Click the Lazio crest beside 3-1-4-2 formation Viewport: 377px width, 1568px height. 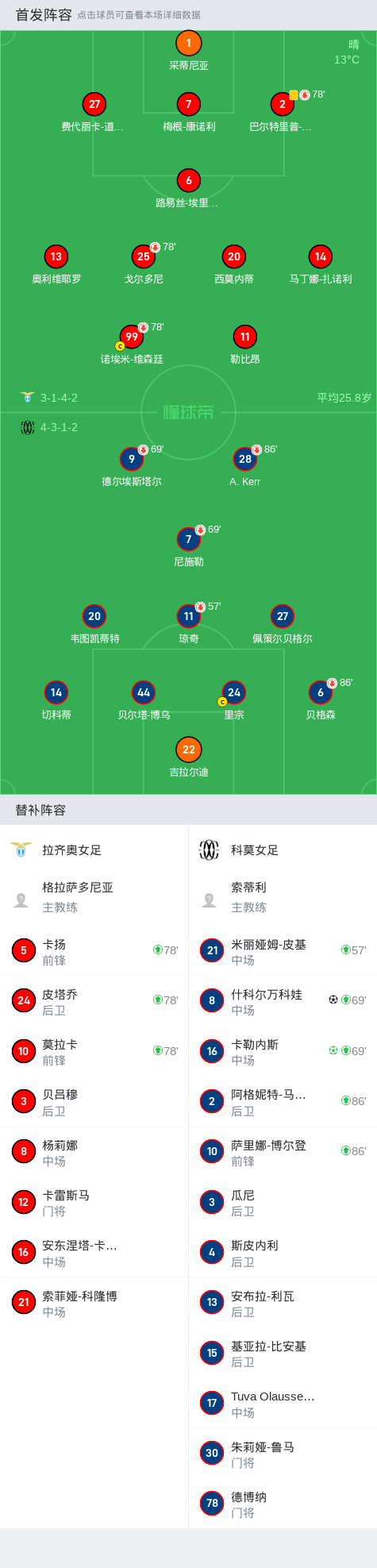click(27, 397)
